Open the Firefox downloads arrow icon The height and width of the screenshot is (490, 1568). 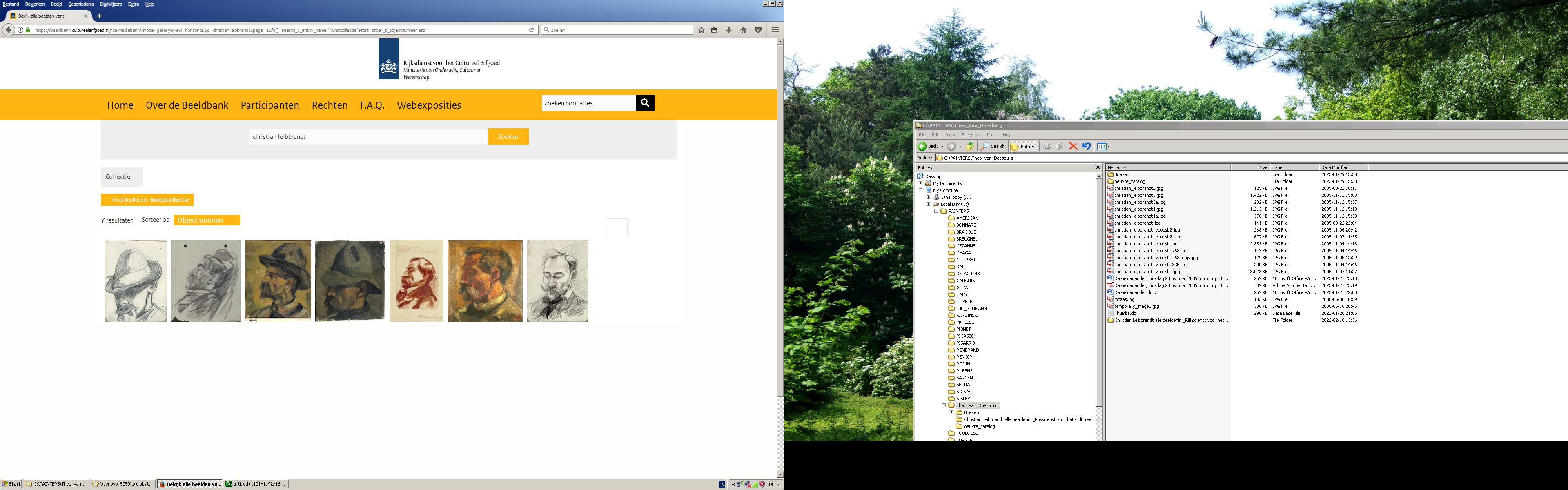728,30
